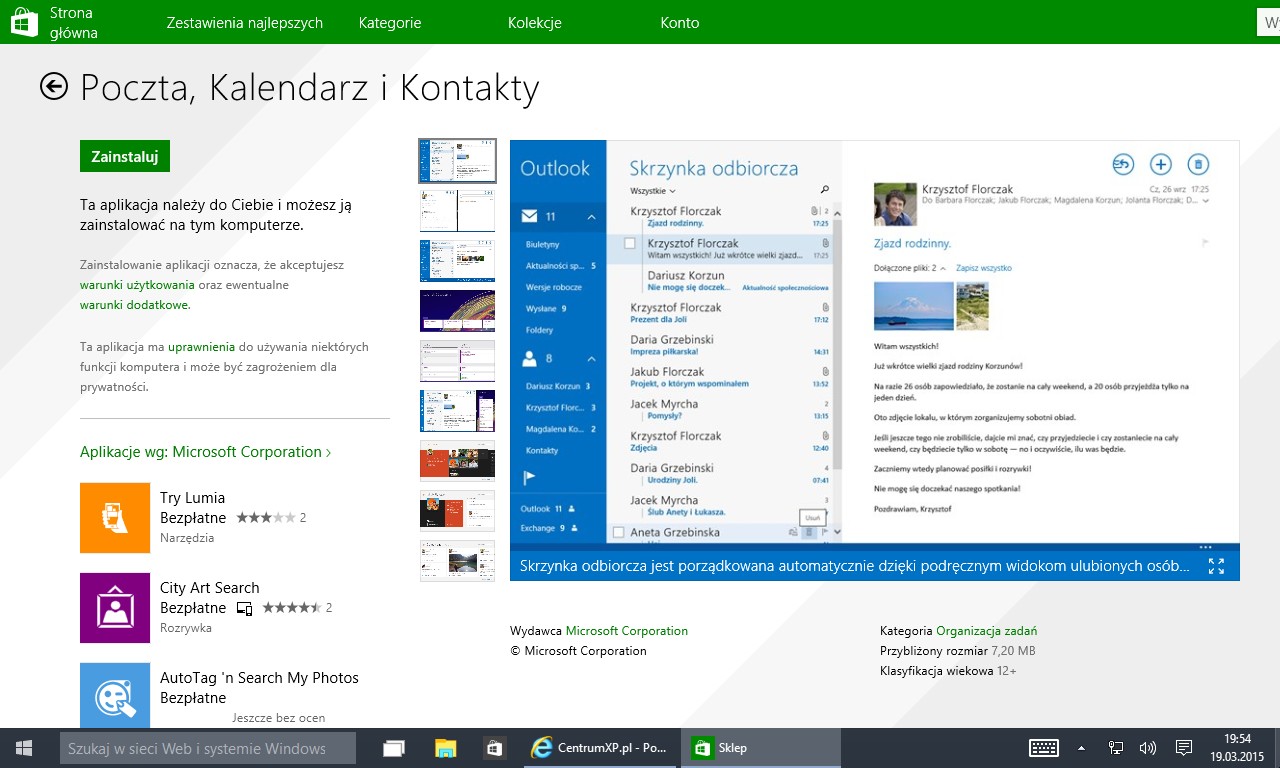Screen dimensions: 1280x768
Task: Open the Organizacja zadań category link
Action: tap(986, 631)
